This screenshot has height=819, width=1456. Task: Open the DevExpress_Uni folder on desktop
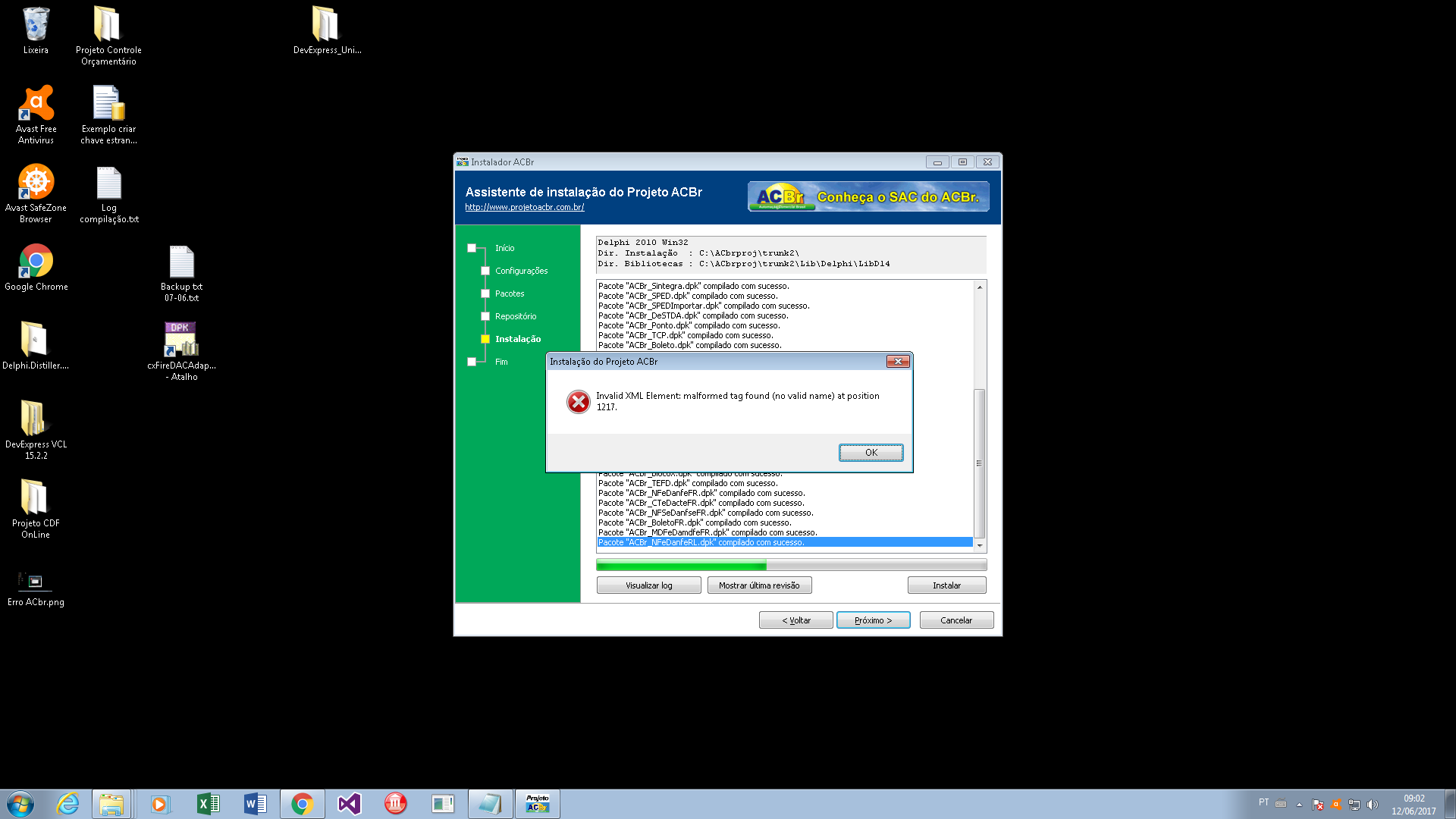pyautogui.click(x=327, y=30)
